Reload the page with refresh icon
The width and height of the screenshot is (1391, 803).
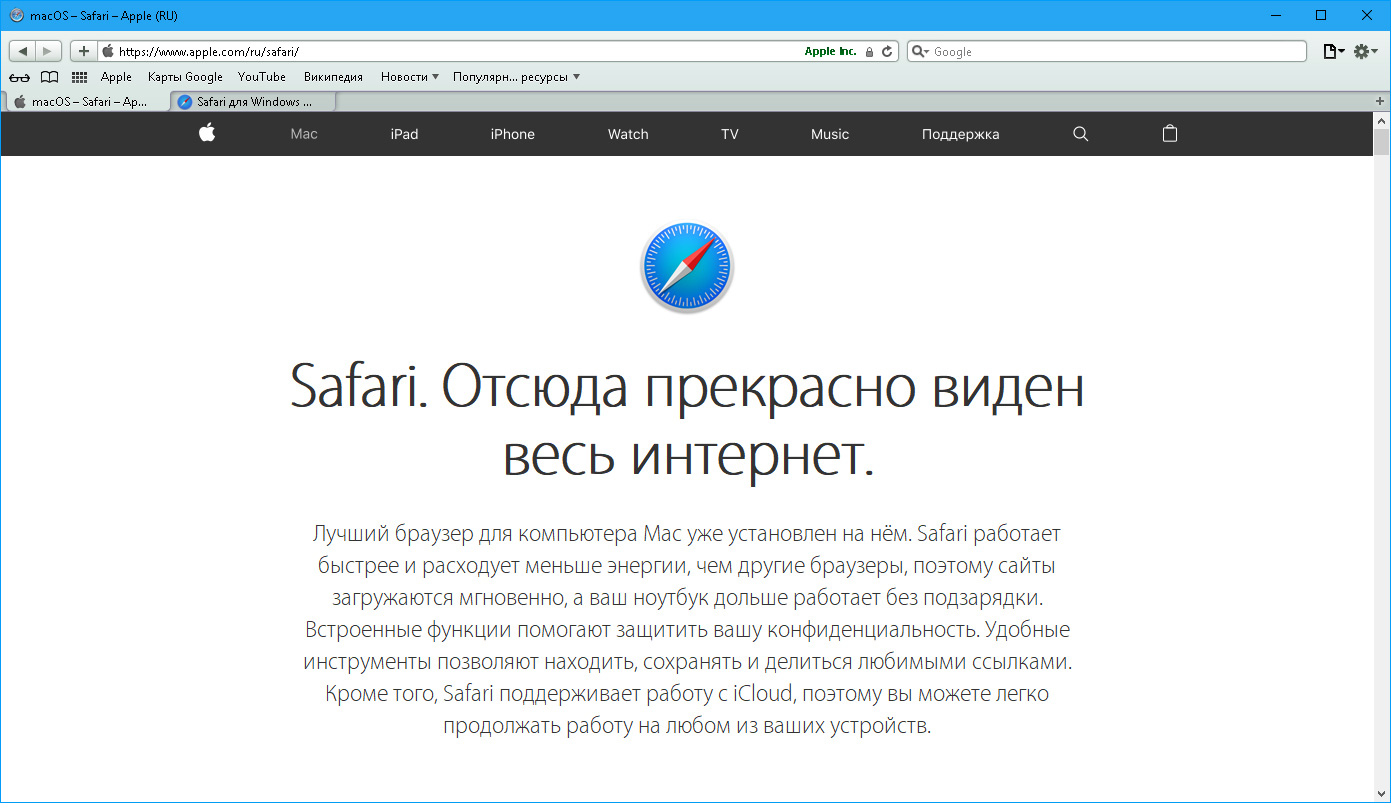[x=886, y=51]
